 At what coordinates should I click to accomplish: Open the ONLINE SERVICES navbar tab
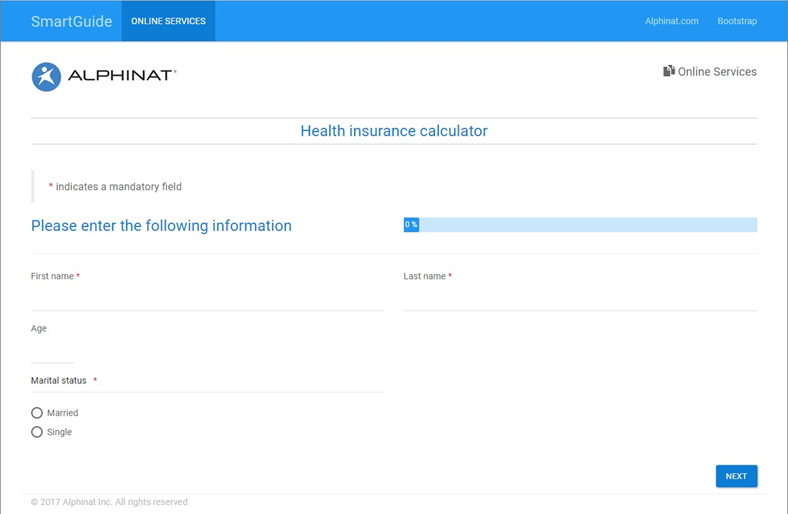(x=168, y=21)
